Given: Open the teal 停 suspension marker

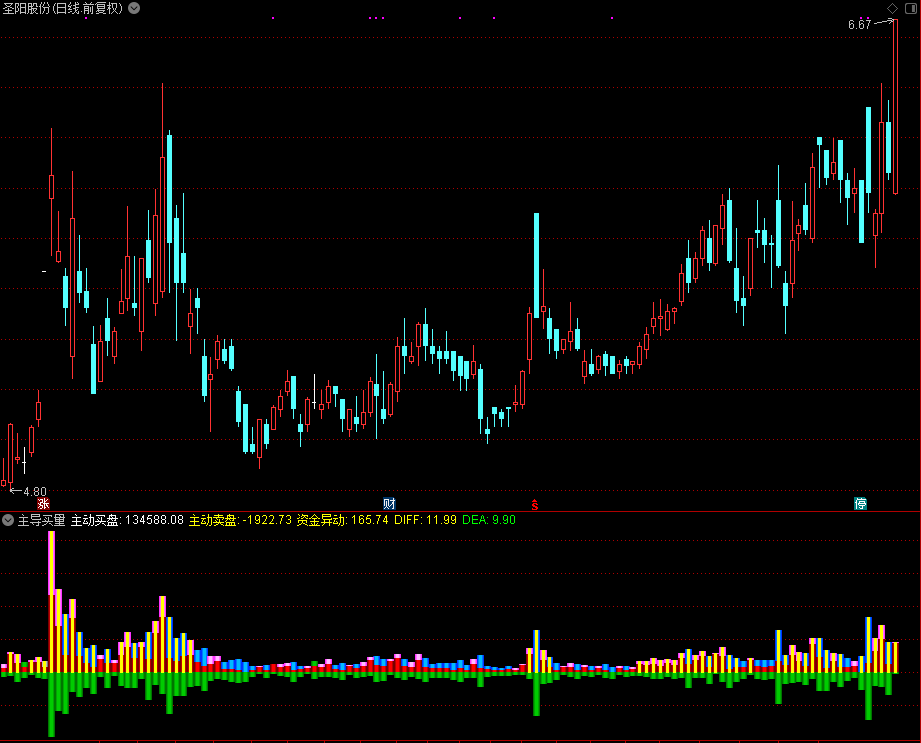Looking at the screenshot, I should [861, 503].
